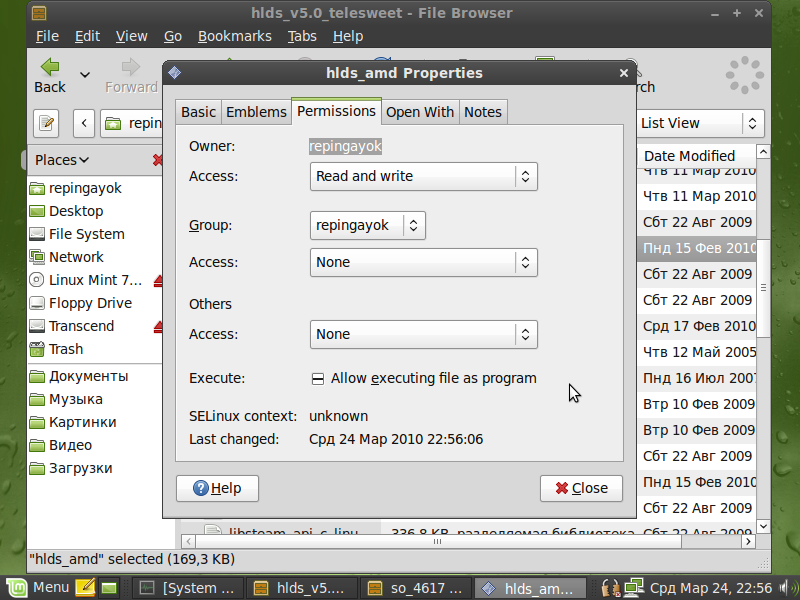
Task: Switch to the so_4617 taskbar window
Action: click(415, 588)
